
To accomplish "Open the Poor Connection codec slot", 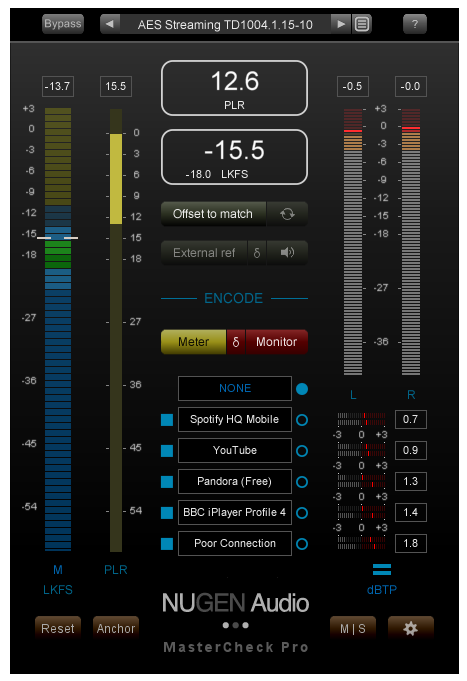I will click(x=235, y=543).
